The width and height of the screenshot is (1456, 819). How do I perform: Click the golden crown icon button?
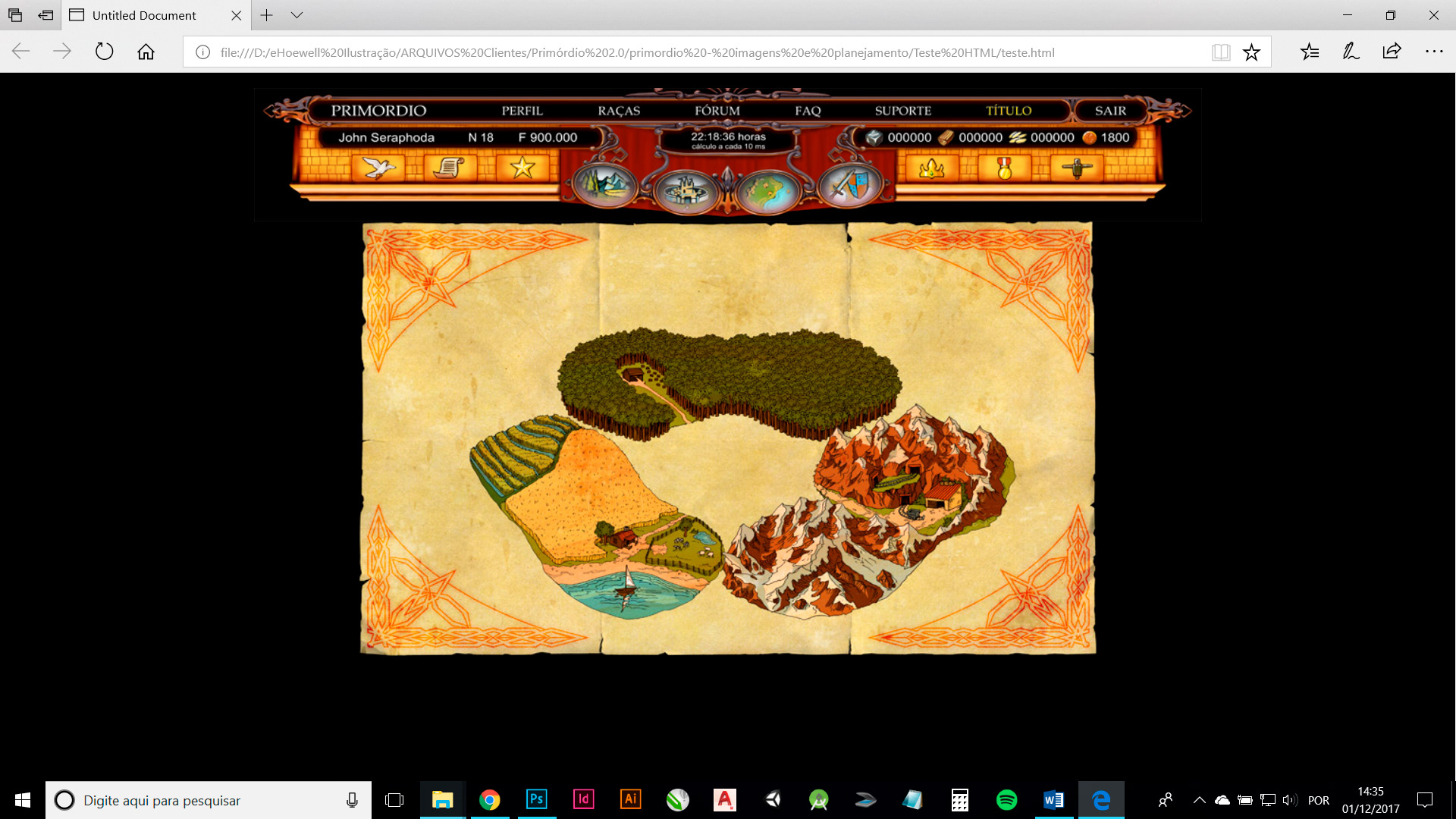click(x=931, y=168)
